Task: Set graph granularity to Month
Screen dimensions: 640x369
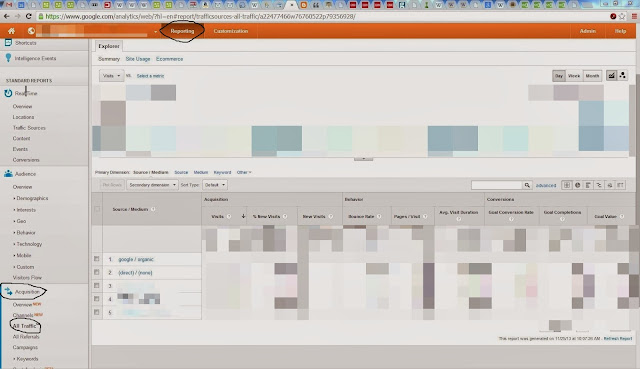Action: (x=592, y=76)
